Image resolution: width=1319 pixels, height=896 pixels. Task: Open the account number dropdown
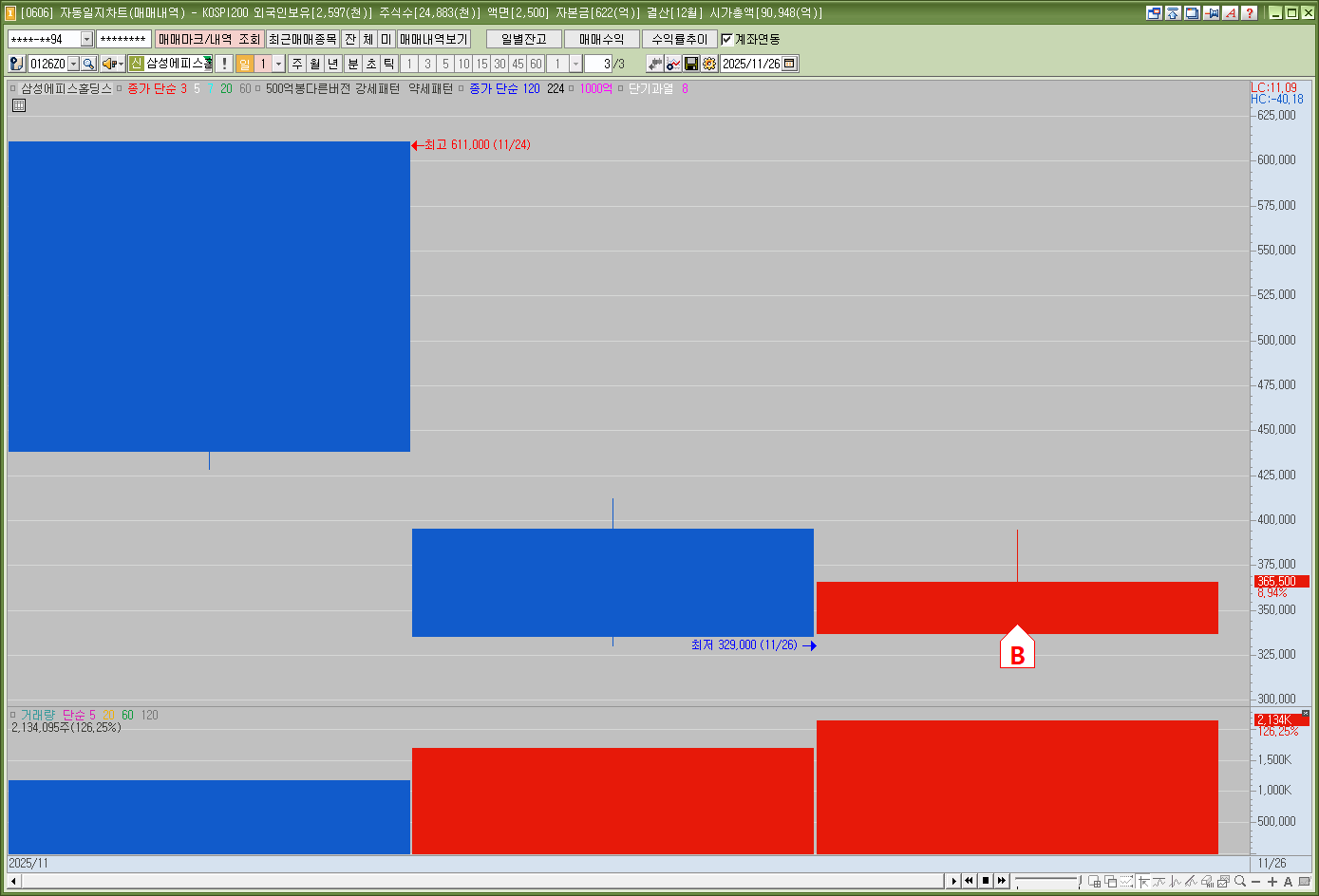click(86, 39)
